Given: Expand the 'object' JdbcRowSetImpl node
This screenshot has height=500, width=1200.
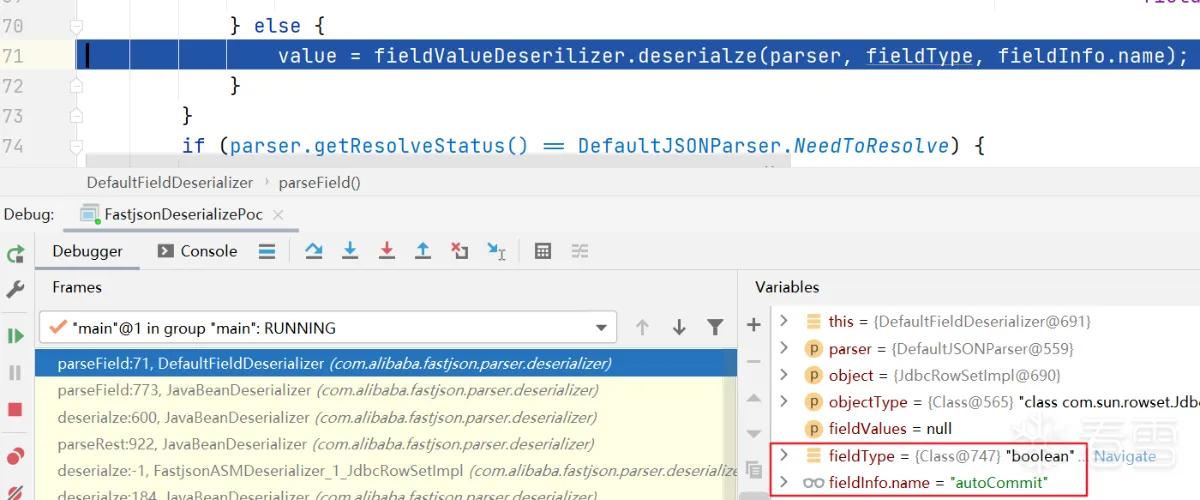Looking at the screenshot, I should pos(784,375).
